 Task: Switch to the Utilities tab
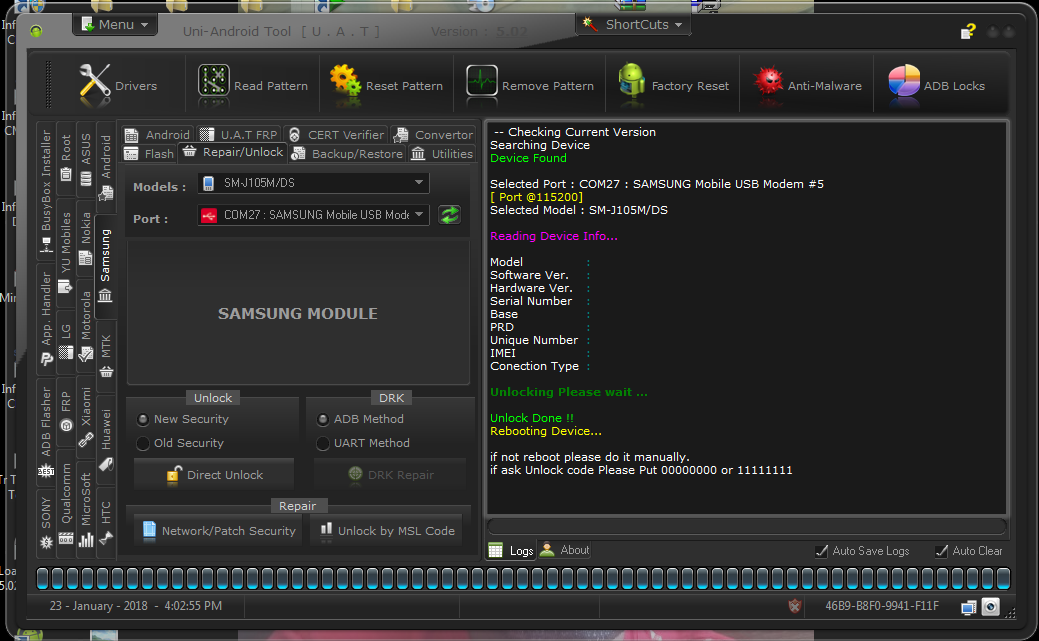pos(442,154)
